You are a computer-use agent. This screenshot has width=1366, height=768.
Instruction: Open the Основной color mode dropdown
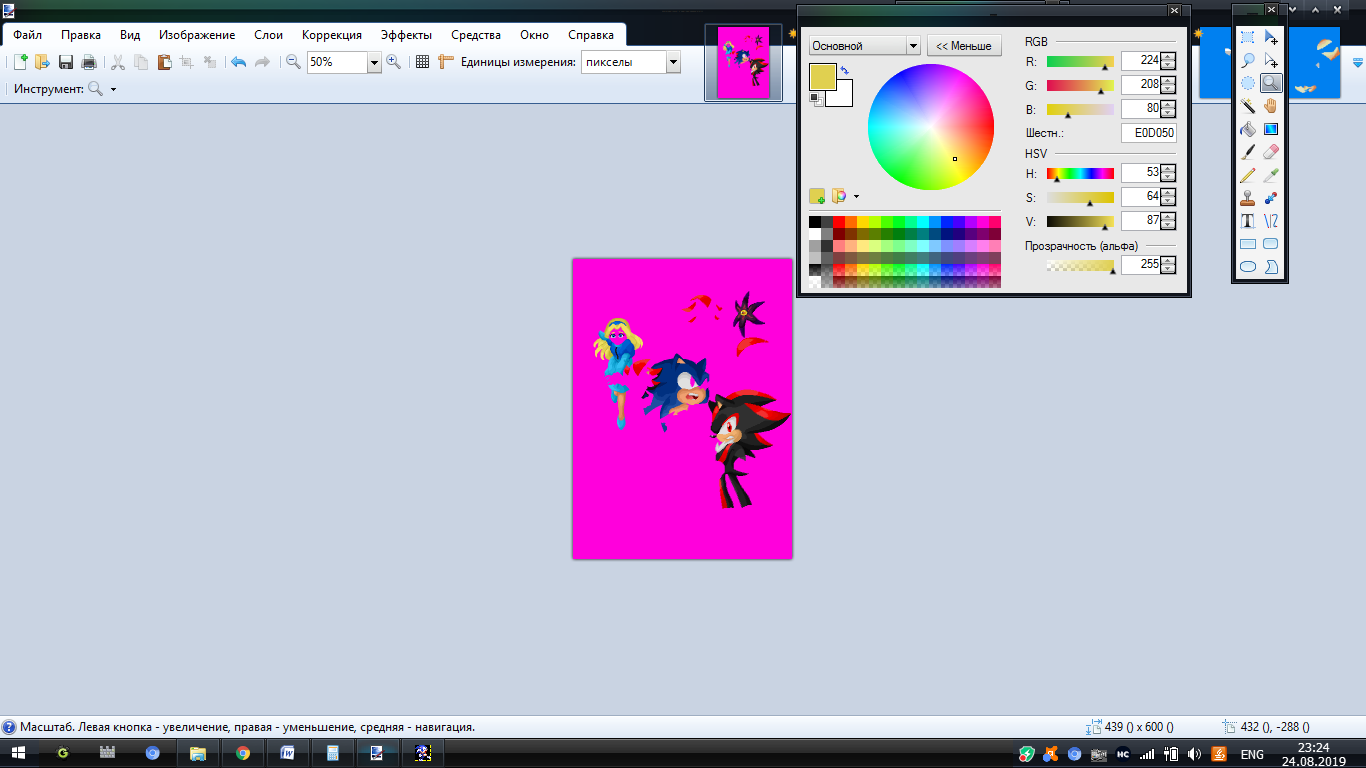913,46
